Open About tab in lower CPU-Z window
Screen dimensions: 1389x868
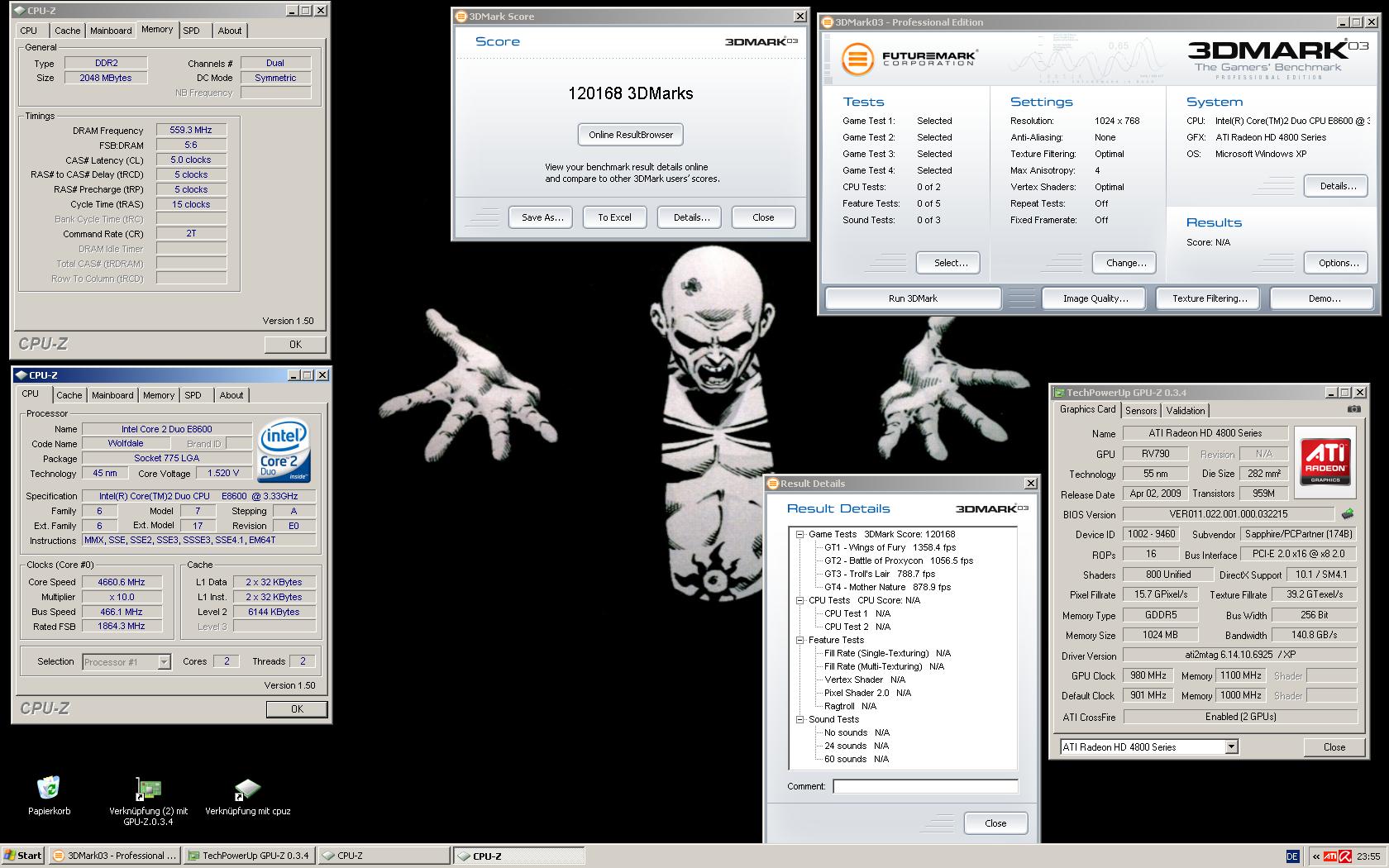231,395
